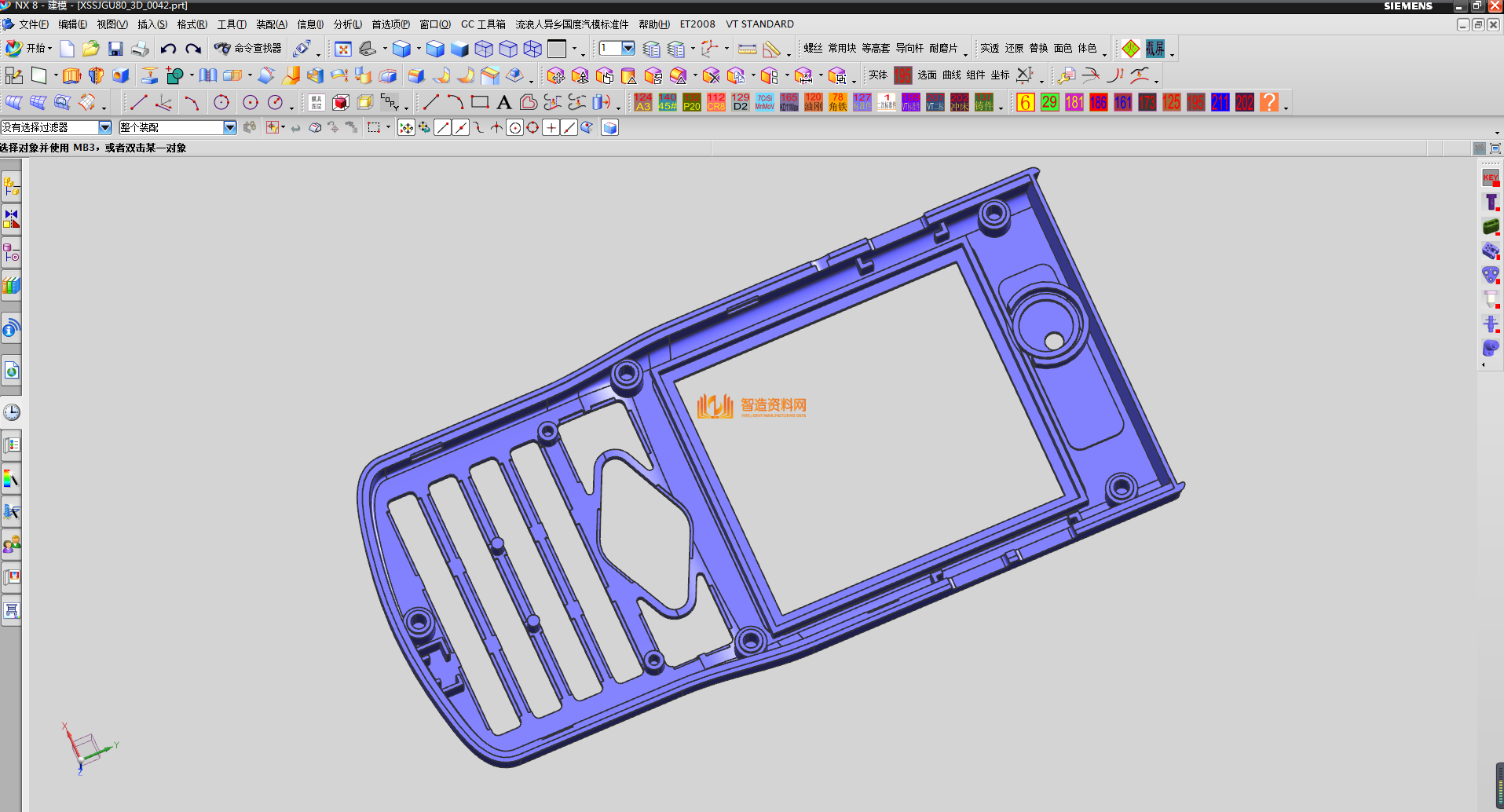Toggle the intersection snap point option

click(x=496, y=128)
